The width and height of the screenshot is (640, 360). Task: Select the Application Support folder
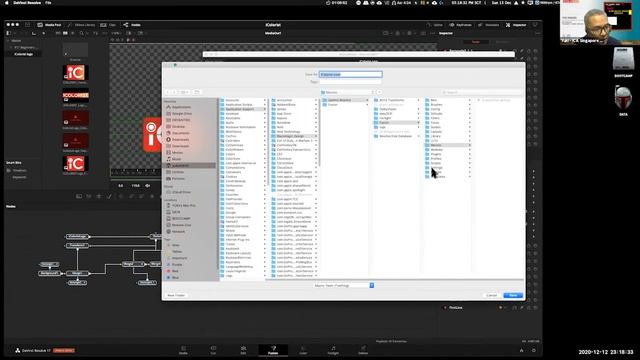[243, 109]
